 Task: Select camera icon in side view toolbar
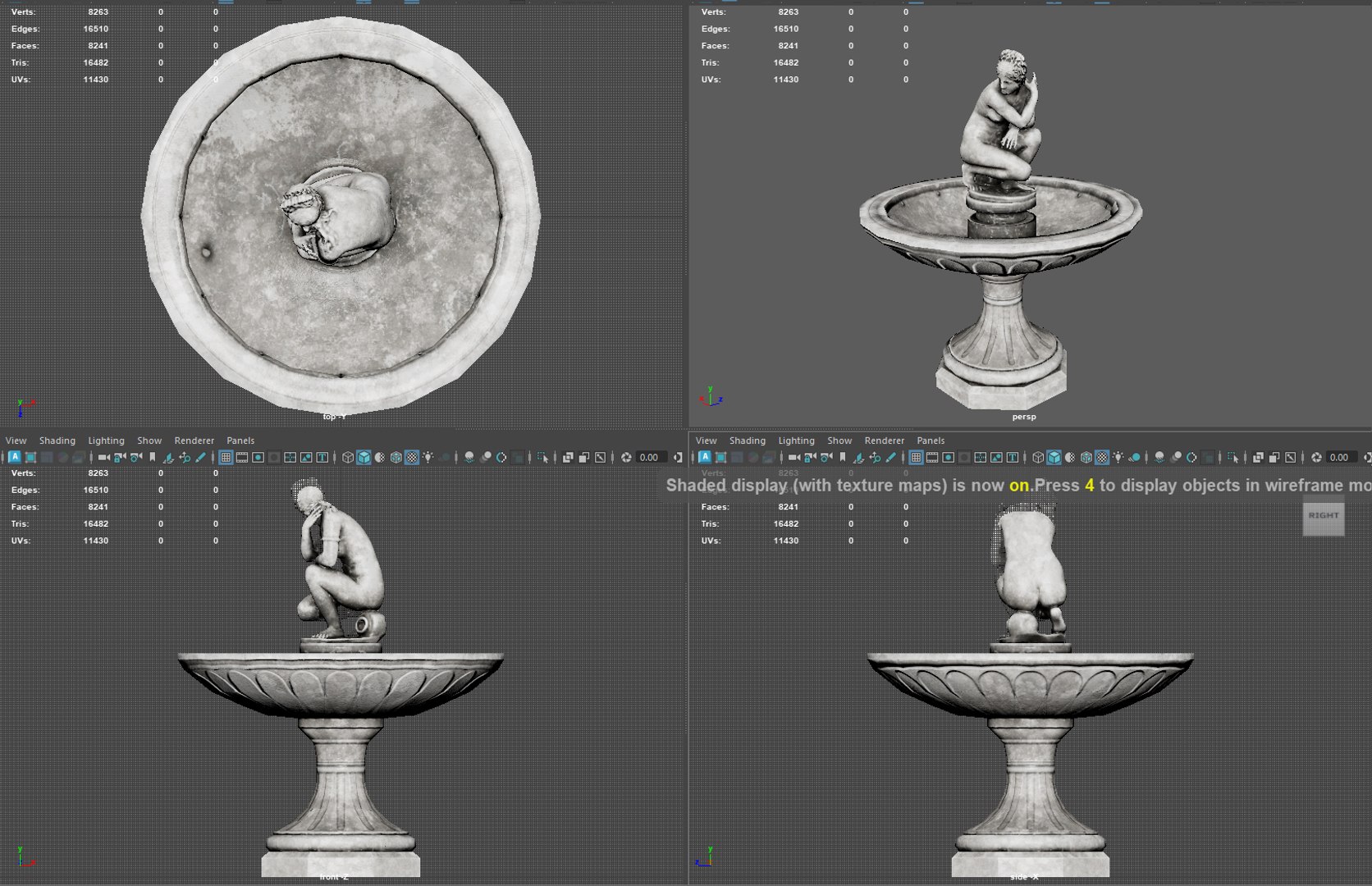click(794, 457)
